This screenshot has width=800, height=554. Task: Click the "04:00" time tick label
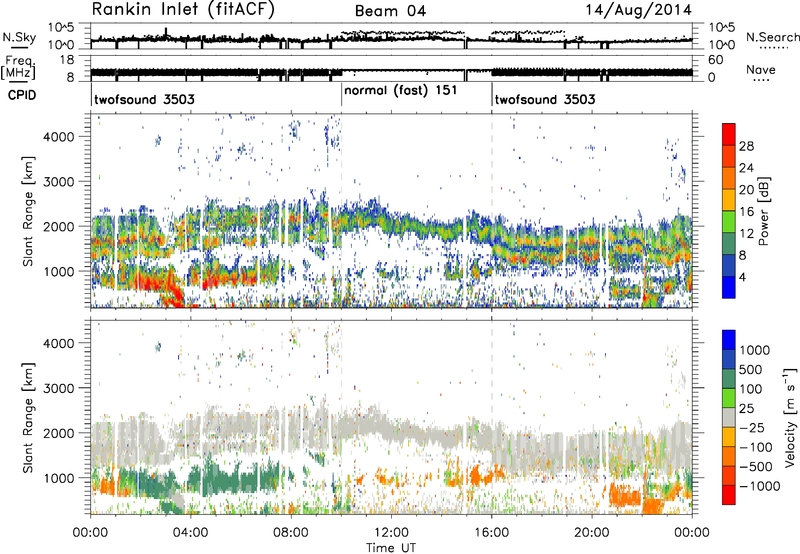pyautogui.click(x=190, y=533)
